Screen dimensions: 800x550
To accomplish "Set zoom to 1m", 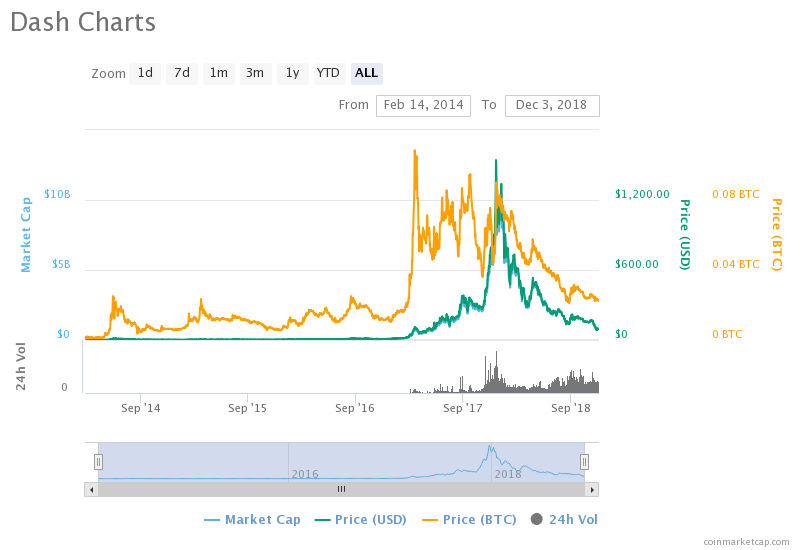I will 218,73.
